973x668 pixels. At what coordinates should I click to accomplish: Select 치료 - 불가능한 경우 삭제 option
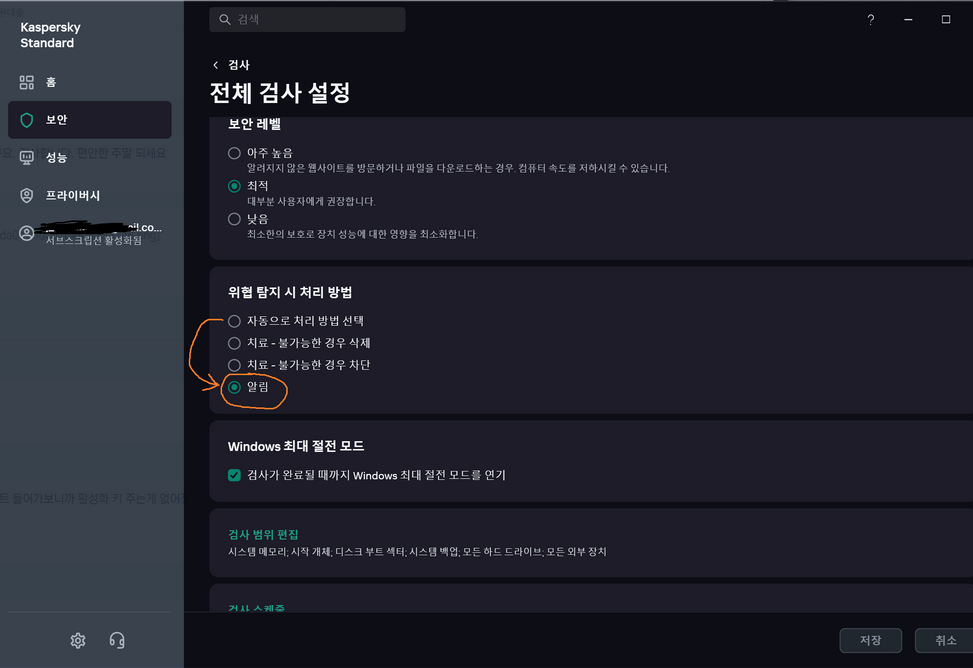tap(234, 343)
